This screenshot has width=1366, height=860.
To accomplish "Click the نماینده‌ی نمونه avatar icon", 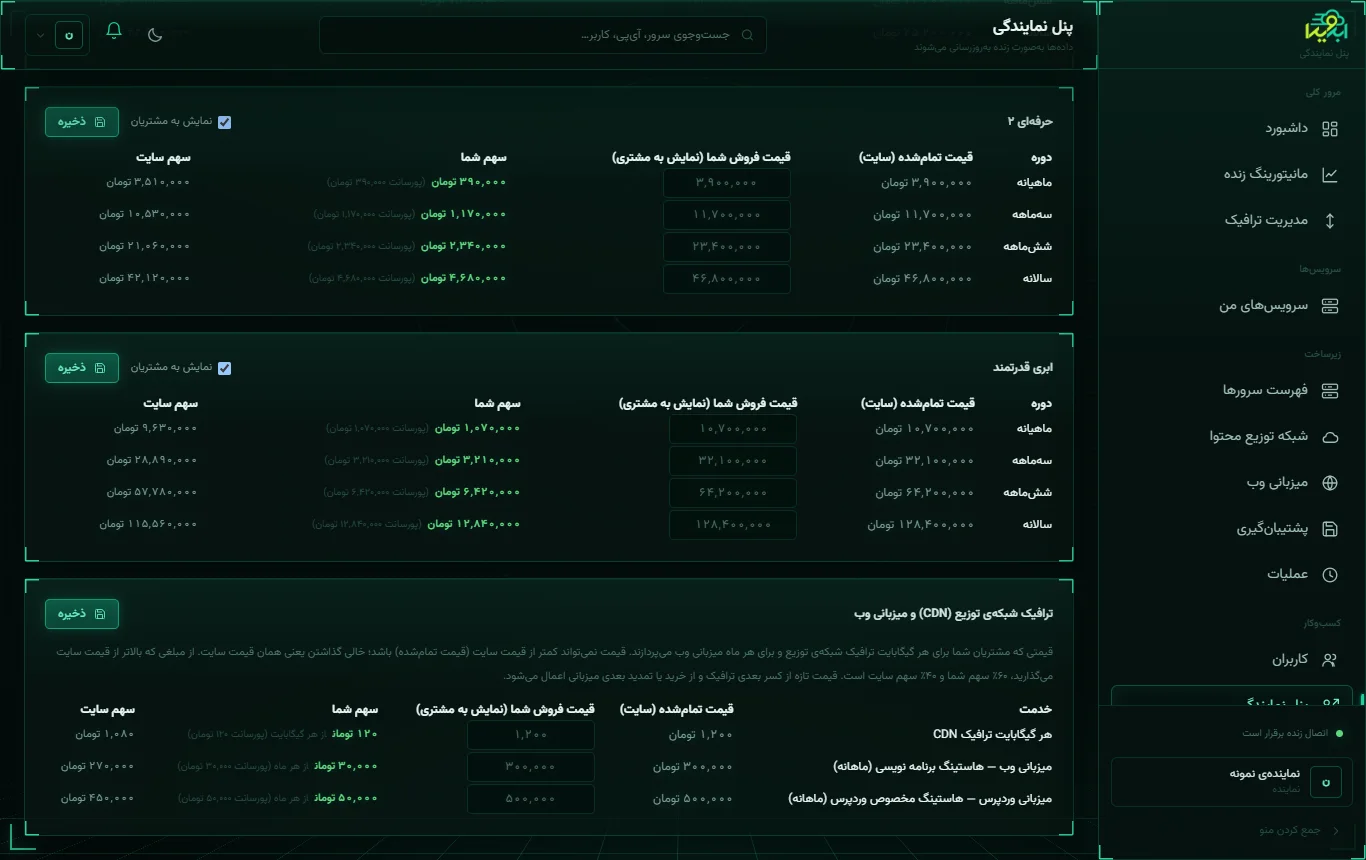I will click(x=1326, y=782).
